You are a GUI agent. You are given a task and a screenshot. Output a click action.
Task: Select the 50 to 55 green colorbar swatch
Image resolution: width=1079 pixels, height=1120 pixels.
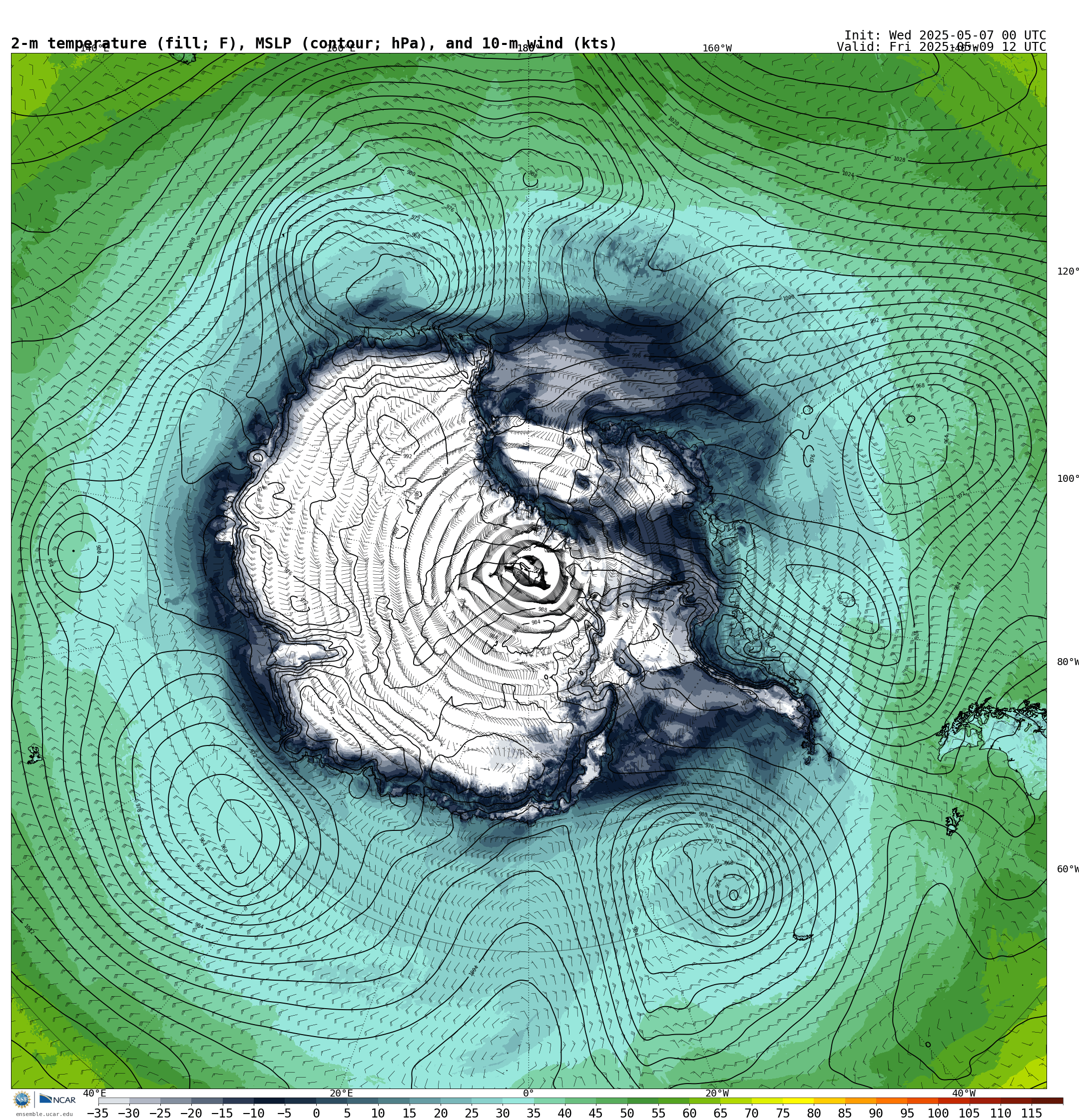pyautogui.click(x=643, y=1101)
